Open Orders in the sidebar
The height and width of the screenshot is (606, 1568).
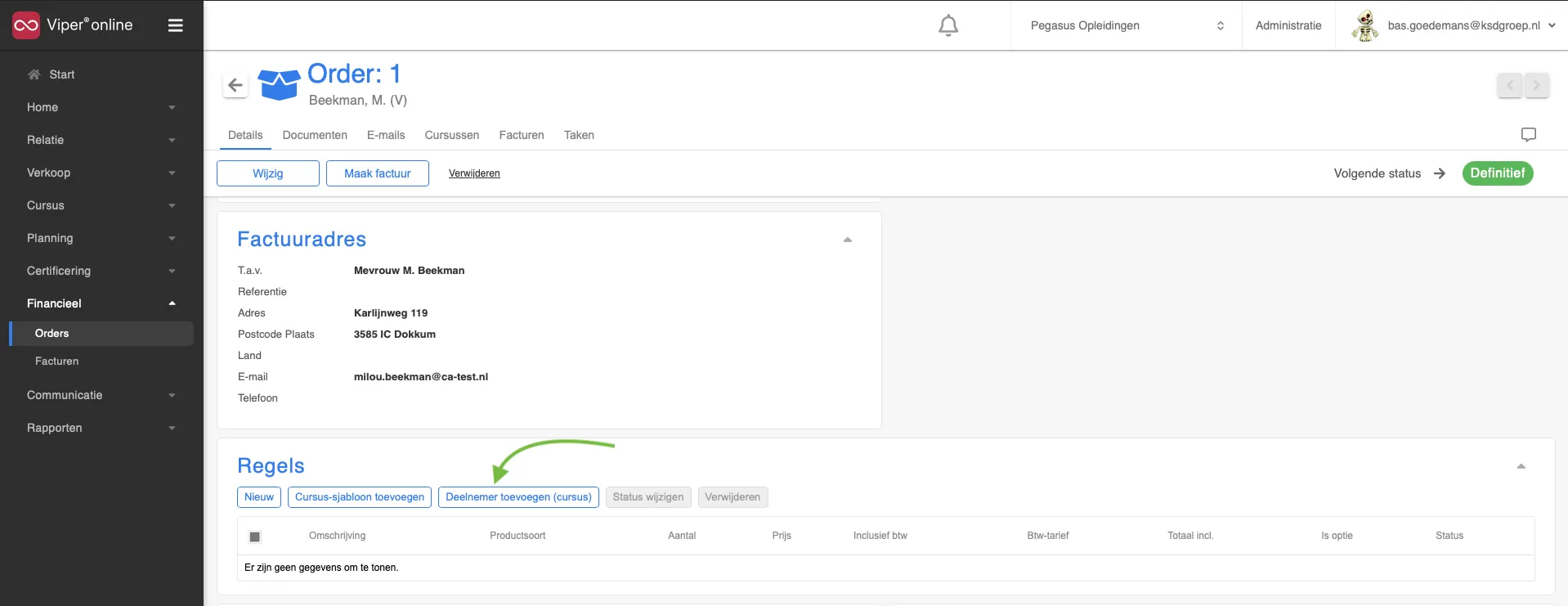pyautogui.click(x=101, y=333)
